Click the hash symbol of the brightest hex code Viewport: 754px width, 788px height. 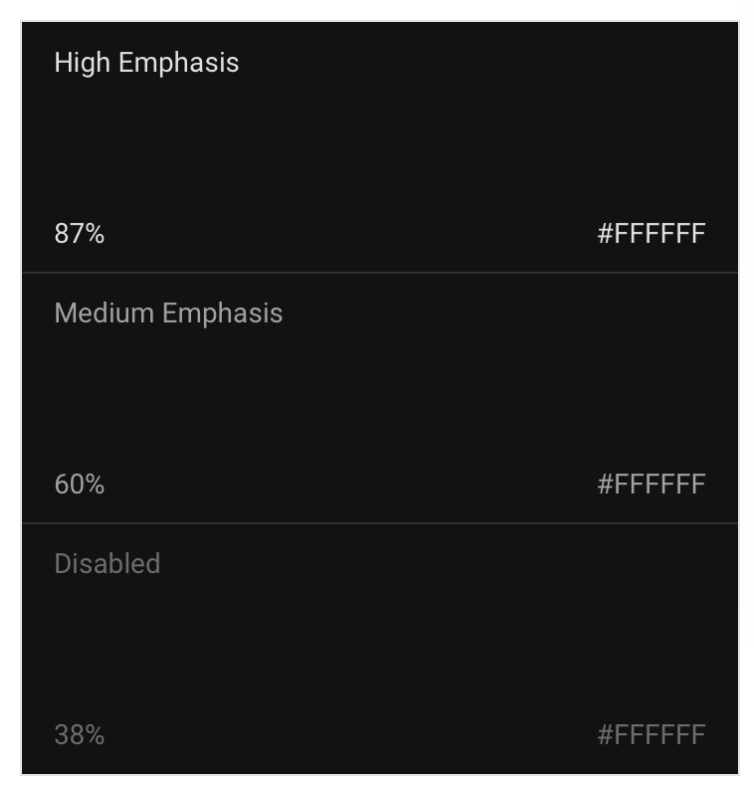pos(605,234)
